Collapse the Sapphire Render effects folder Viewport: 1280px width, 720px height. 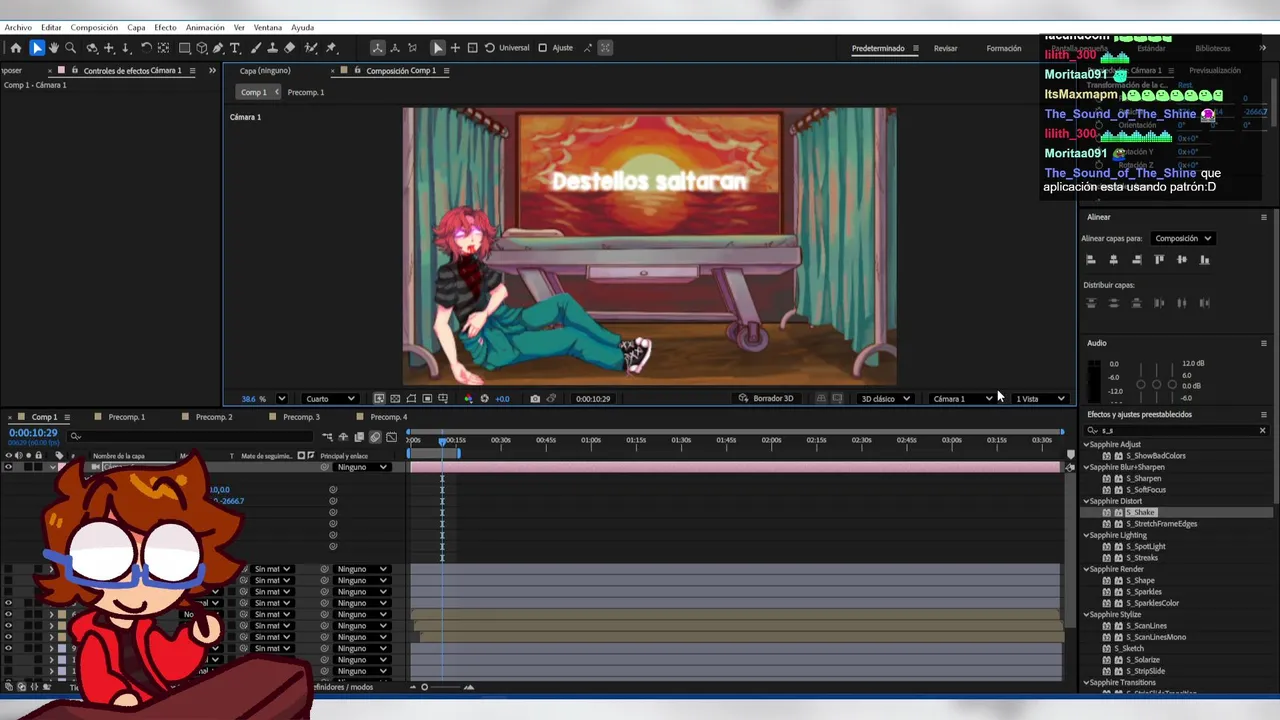click(x=1086, y=569)
